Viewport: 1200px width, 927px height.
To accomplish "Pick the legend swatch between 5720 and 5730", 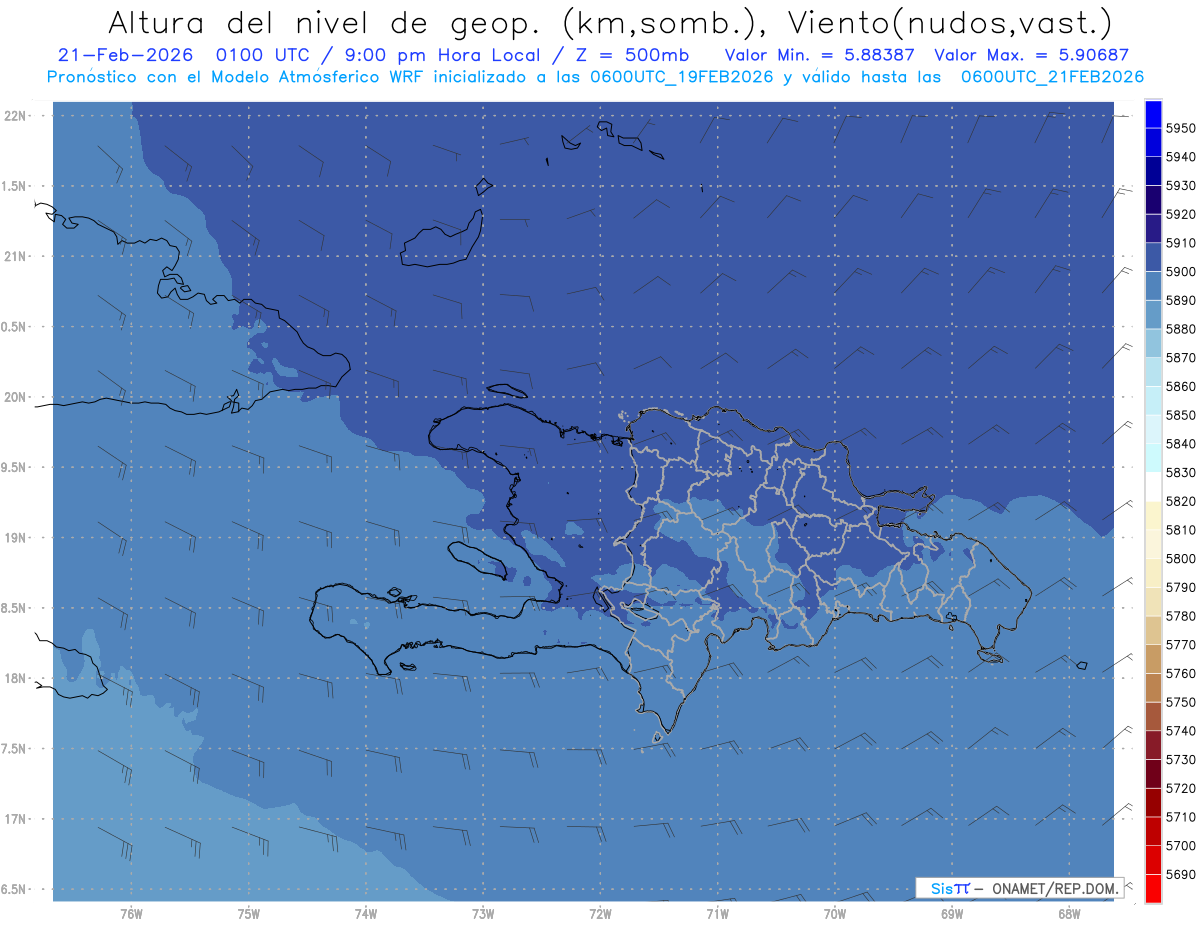I will [1153, 774].
